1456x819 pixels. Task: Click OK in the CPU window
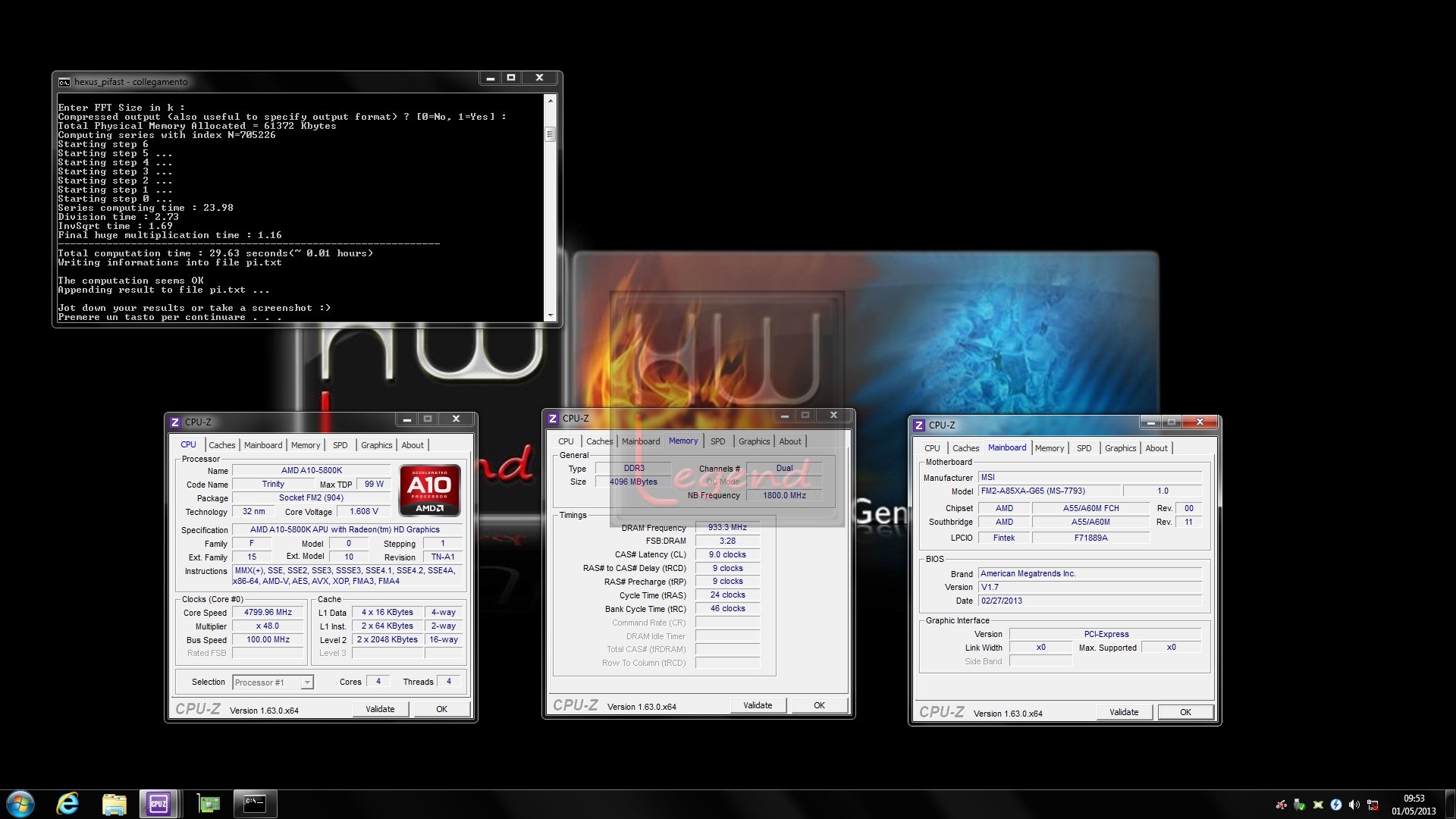coord(442,709)
